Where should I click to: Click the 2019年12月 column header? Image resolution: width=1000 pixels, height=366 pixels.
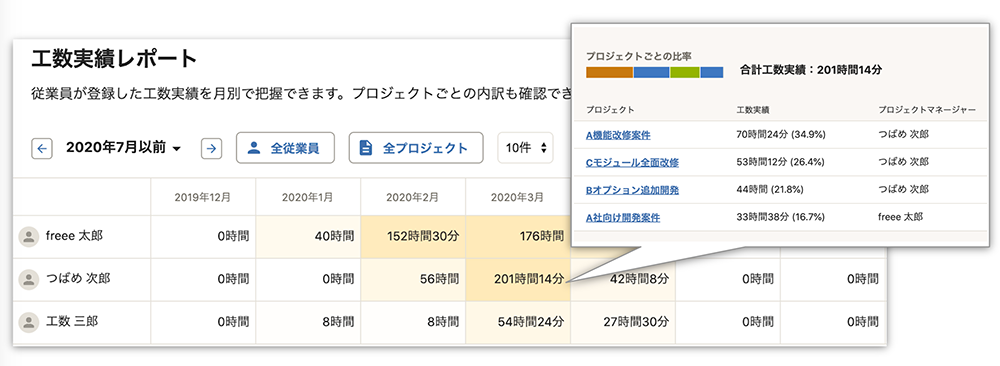[203, 197]
